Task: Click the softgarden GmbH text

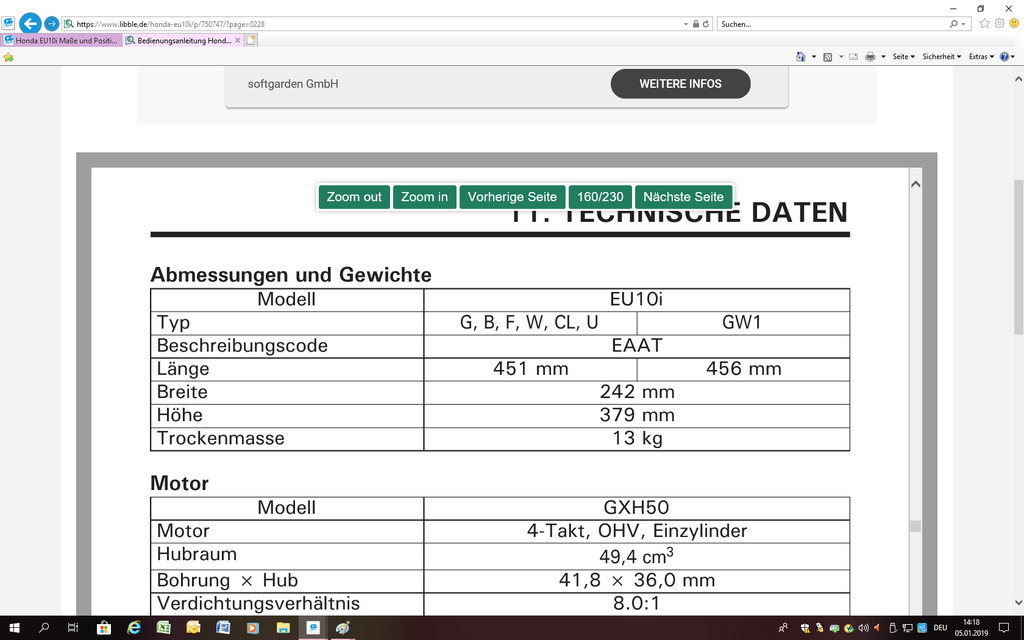Action: (293, 84)
